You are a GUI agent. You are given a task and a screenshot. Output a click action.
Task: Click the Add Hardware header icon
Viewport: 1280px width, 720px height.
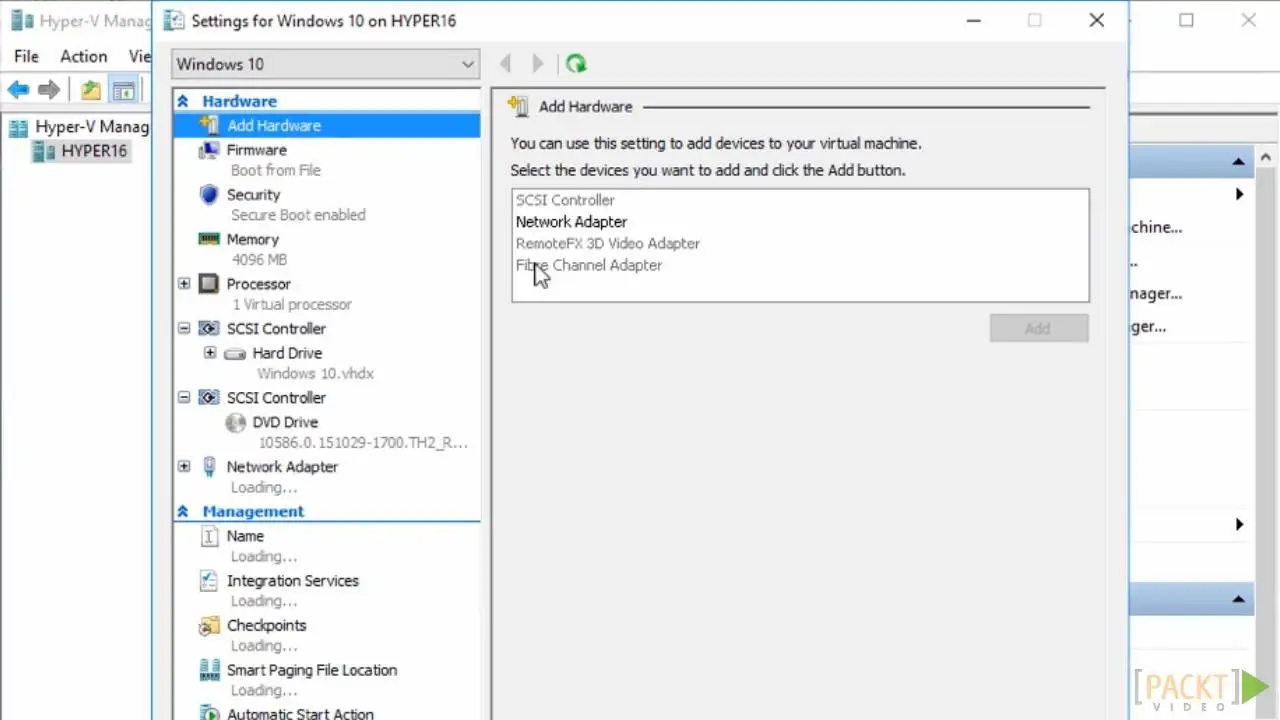517,106
